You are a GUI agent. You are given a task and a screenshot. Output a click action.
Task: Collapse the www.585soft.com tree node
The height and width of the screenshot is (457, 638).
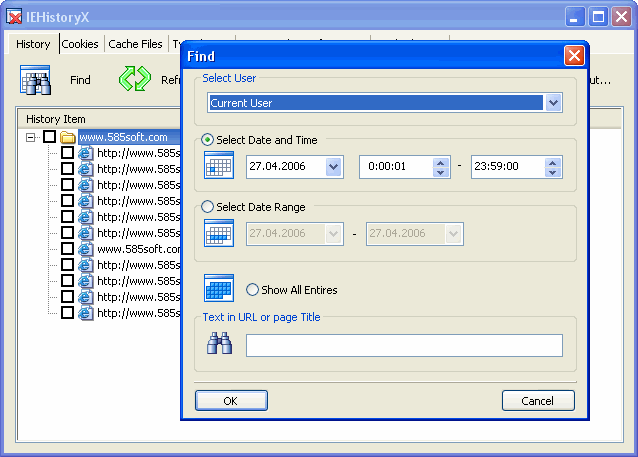[30, 138]
